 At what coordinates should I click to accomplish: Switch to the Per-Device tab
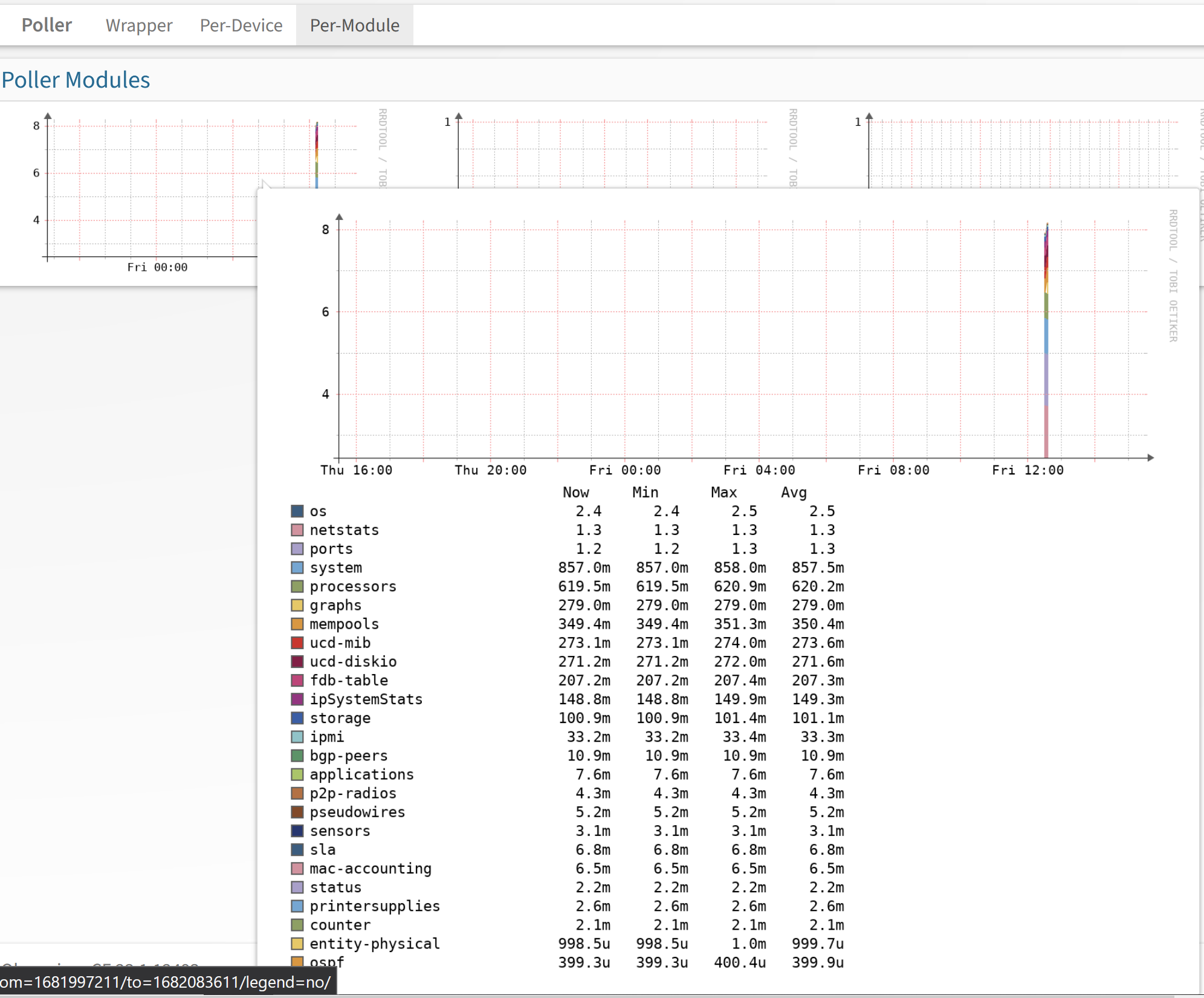click(241, 25)
